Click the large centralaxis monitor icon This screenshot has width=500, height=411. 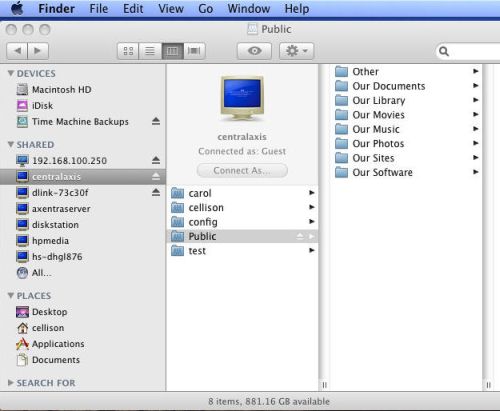tap(242, 98)
